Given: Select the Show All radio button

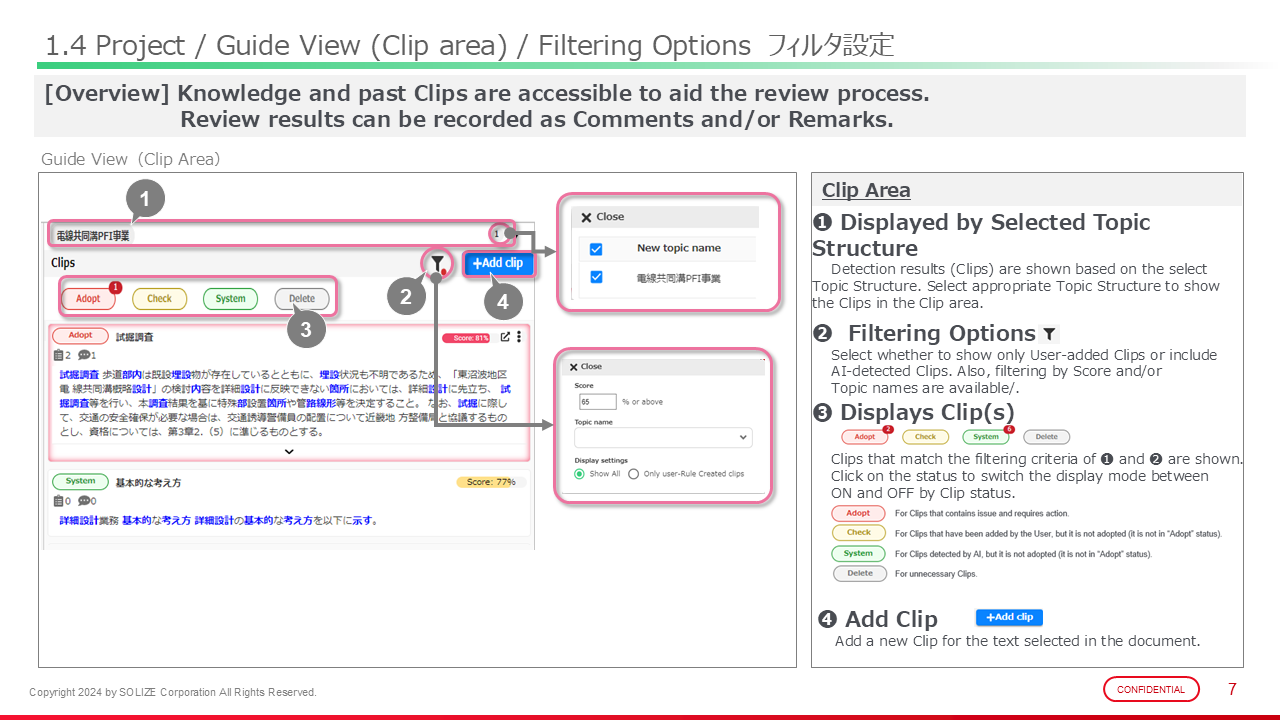Looking at the screenshot, I should click(x=580, y=474).
